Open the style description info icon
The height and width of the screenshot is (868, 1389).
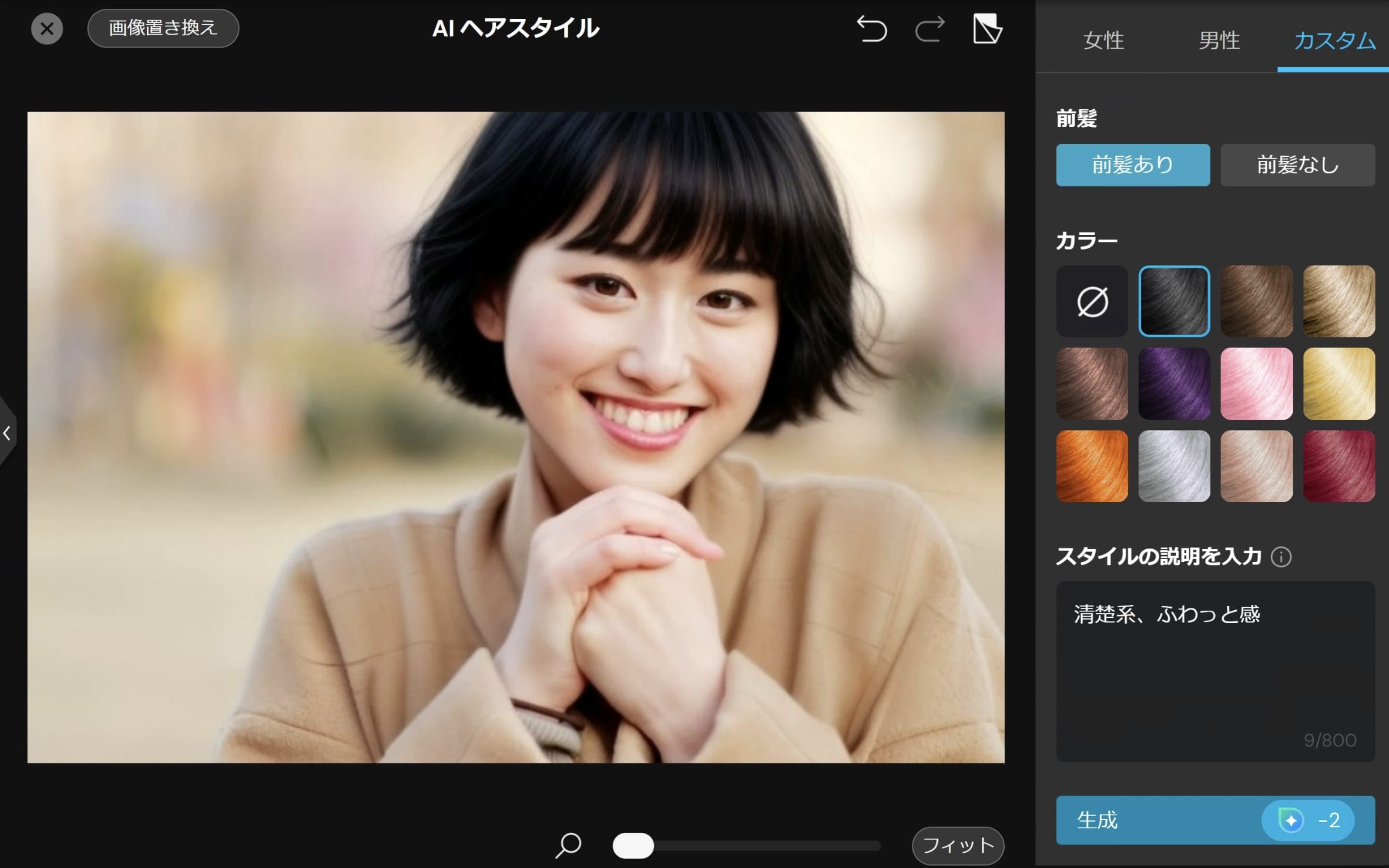pos(1281,557)
